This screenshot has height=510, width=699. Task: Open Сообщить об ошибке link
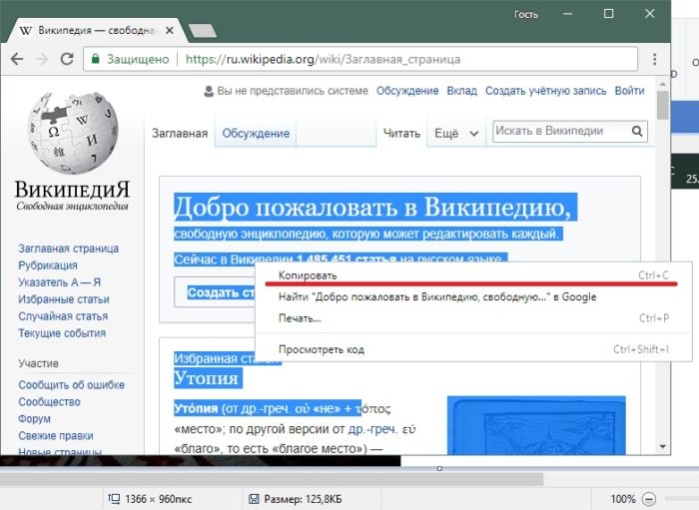71,385
